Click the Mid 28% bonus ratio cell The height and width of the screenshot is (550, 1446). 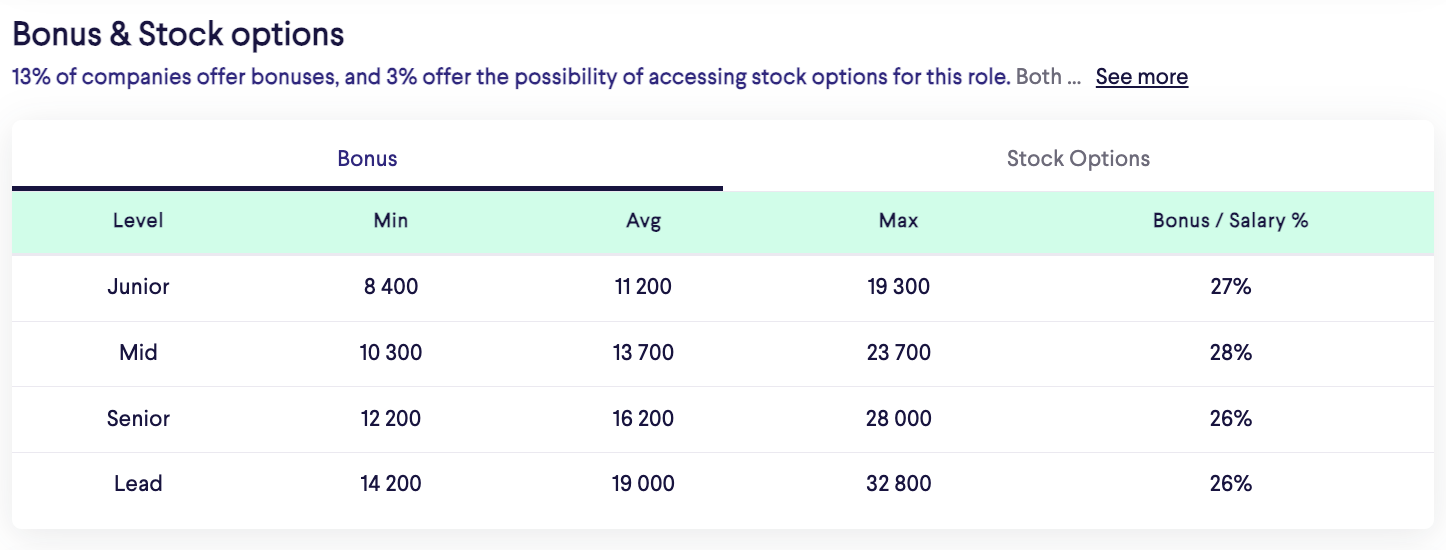point(1231,353)
